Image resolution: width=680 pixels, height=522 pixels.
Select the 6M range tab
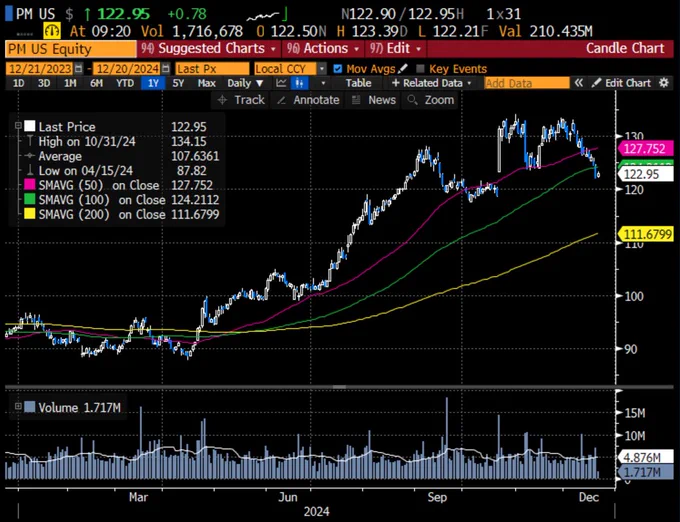[96, 83]
